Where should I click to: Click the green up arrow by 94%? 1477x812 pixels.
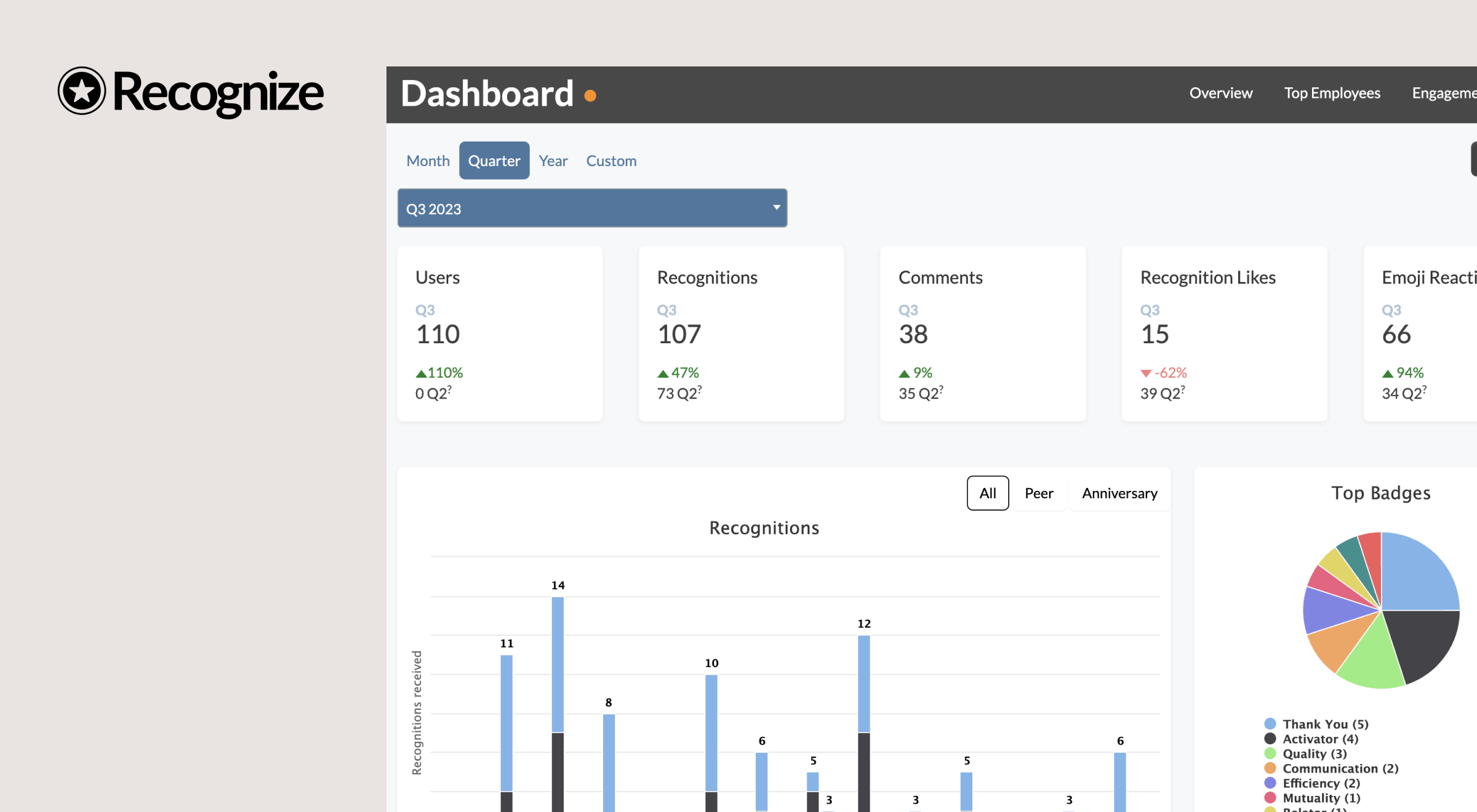coord(1387,373)
